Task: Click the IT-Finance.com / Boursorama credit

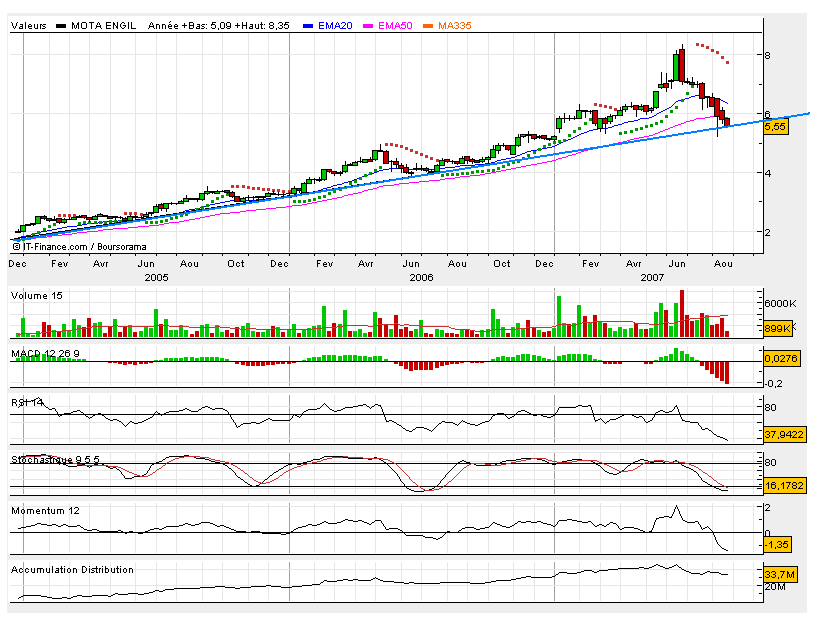Action: (79, 247)
